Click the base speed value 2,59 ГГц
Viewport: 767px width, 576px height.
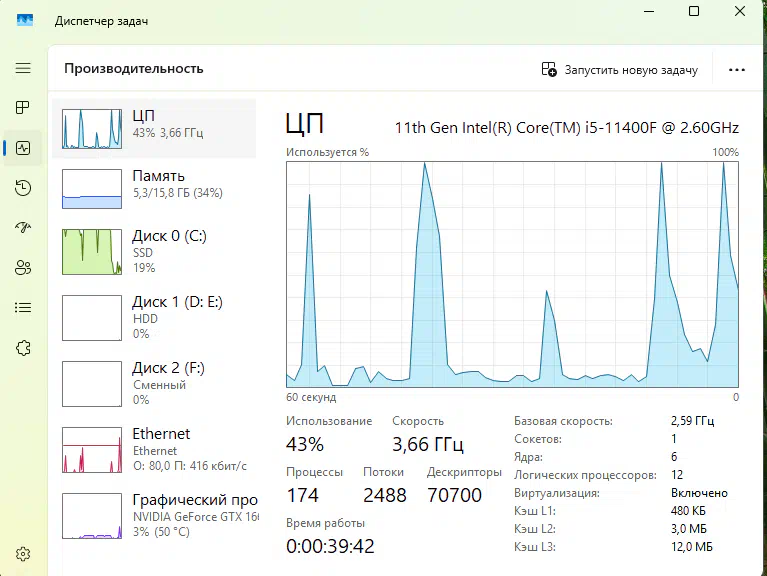(x=692, y=421)
